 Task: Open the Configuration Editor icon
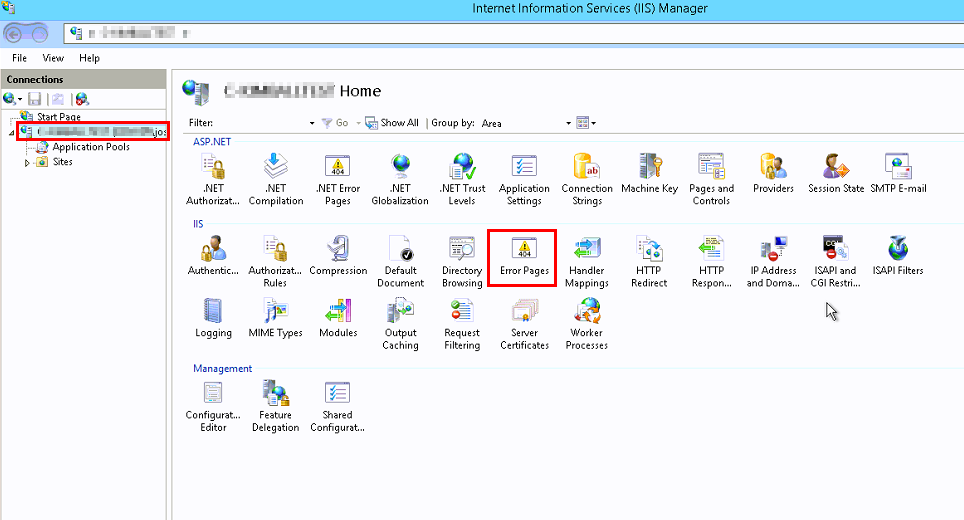[x=213, y=406]
